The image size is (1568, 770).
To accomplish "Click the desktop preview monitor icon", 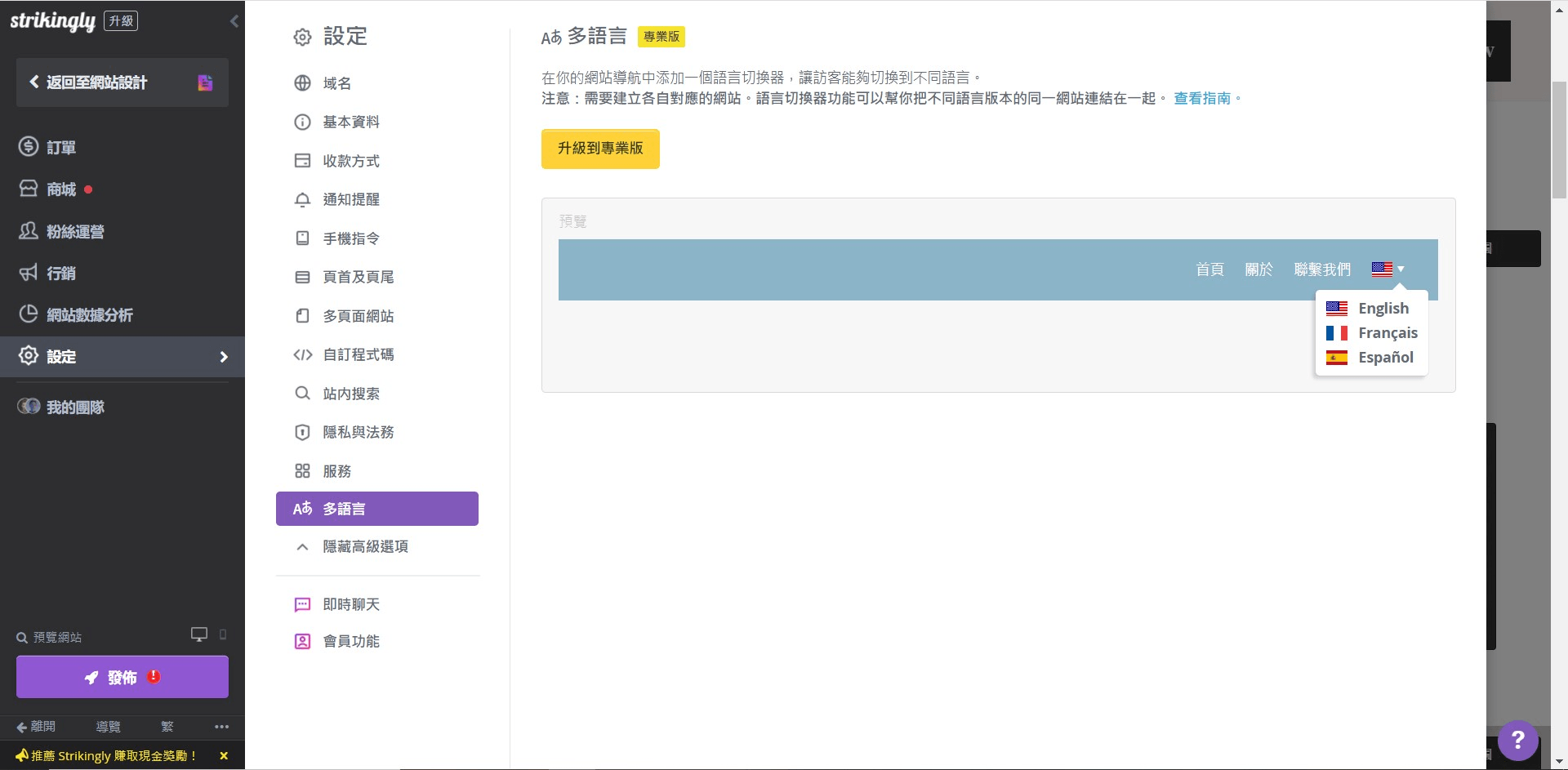I will [198, 634].
